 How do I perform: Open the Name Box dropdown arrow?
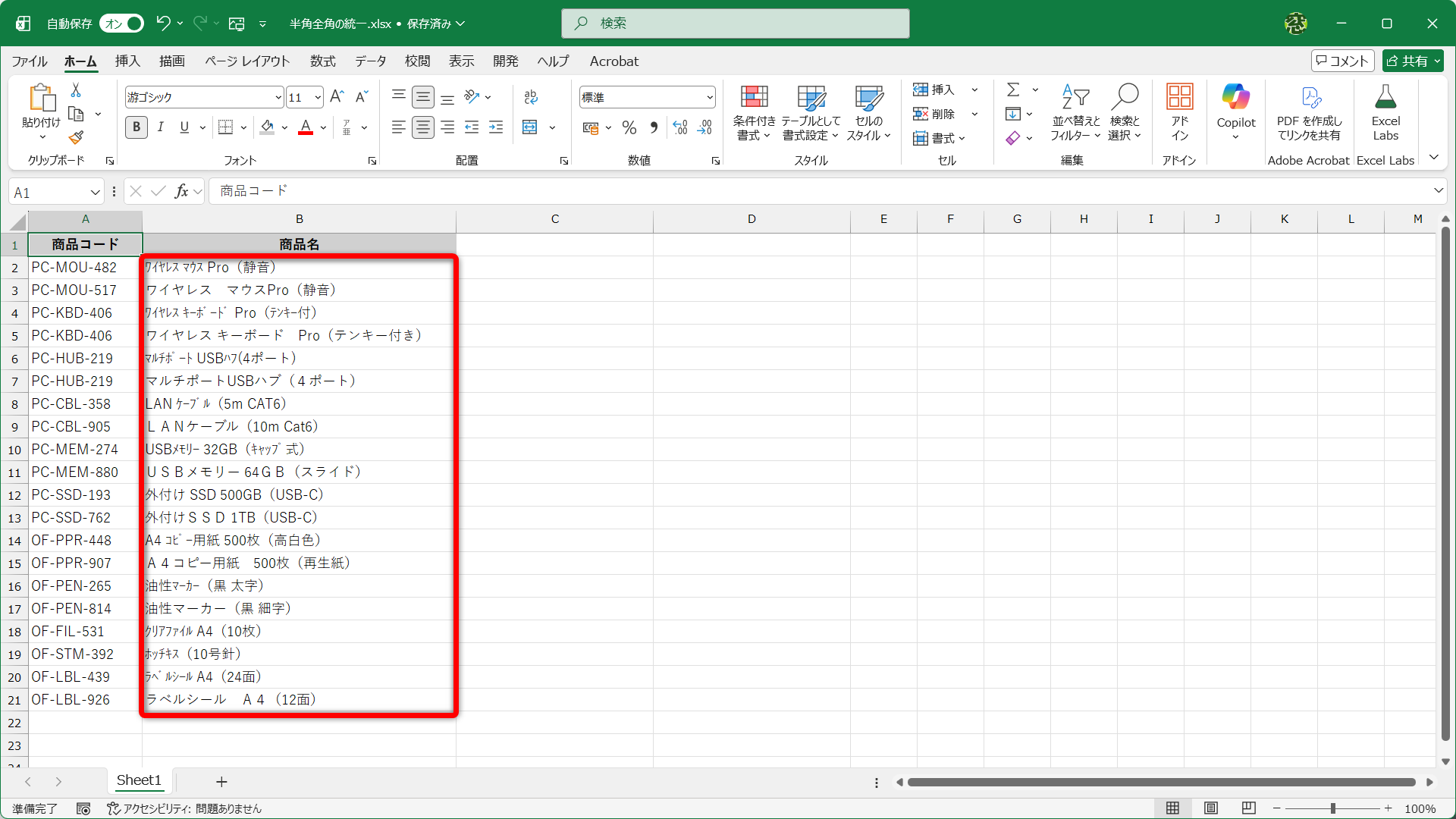coord(95,193)
